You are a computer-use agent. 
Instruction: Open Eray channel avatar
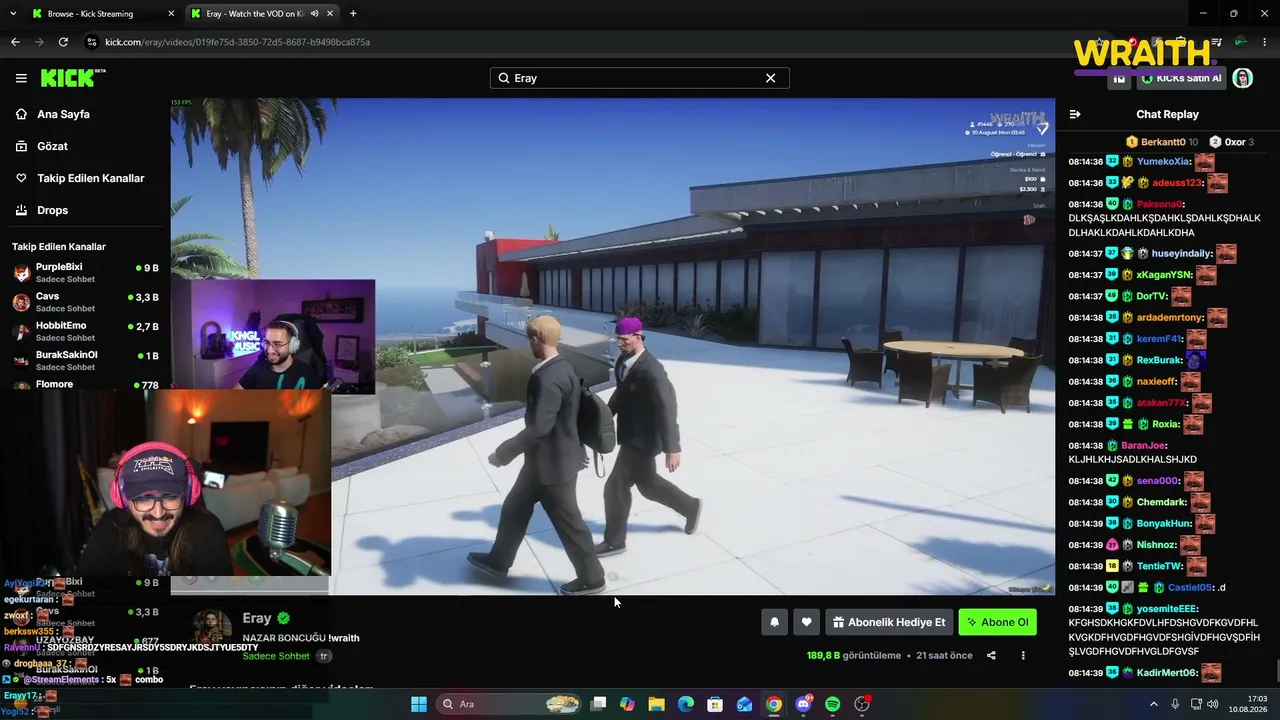click(212, 630)
